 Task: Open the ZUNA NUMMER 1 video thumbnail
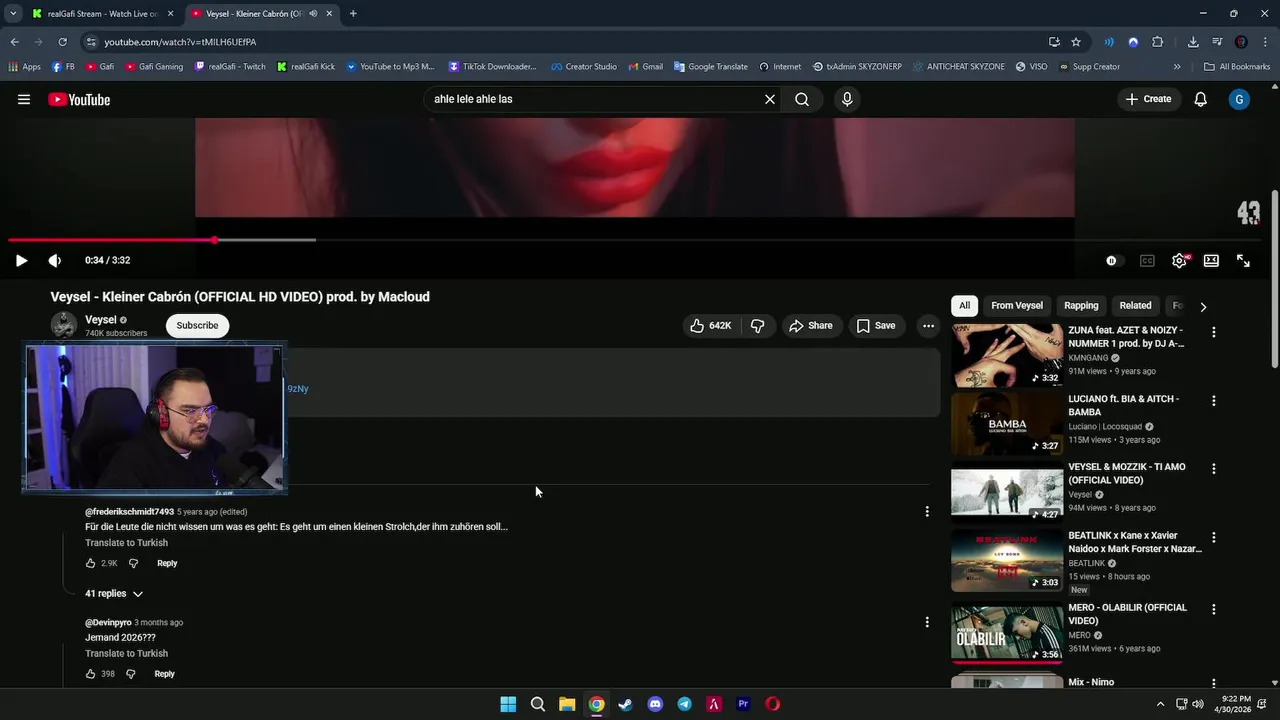1007,355
